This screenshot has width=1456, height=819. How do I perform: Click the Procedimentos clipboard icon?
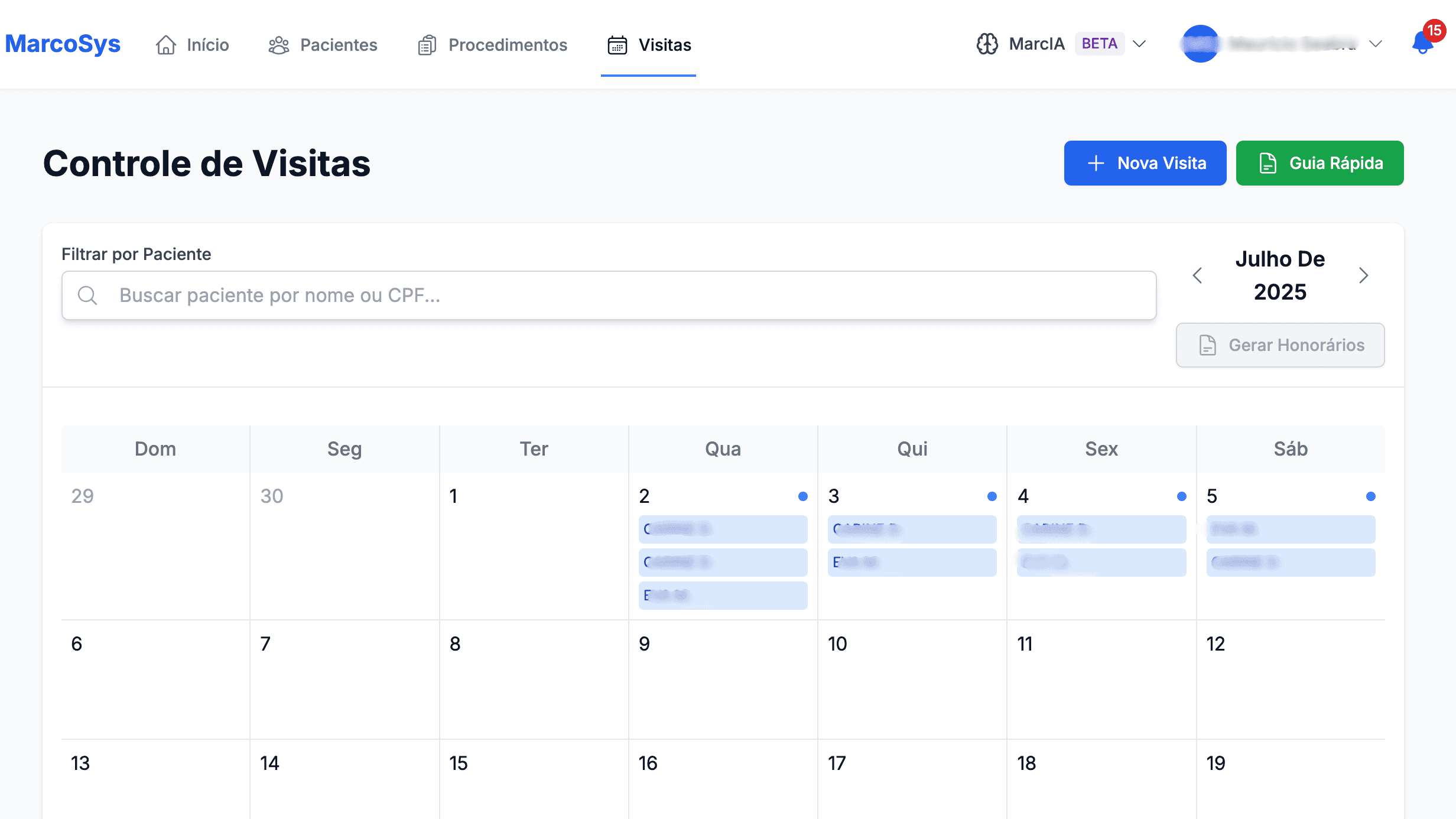(427, 45)
